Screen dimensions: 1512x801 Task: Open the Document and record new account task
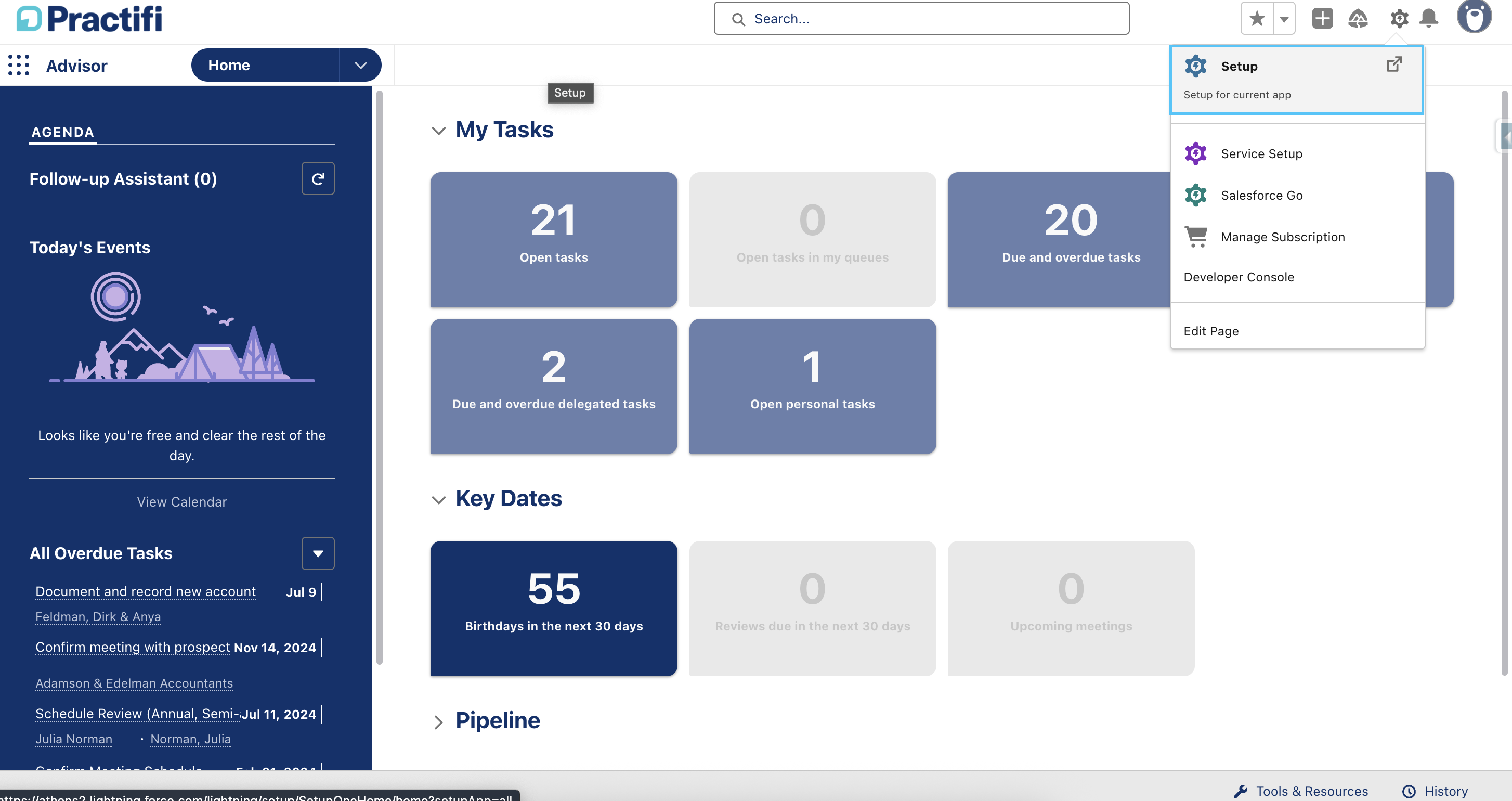[145, 591]
